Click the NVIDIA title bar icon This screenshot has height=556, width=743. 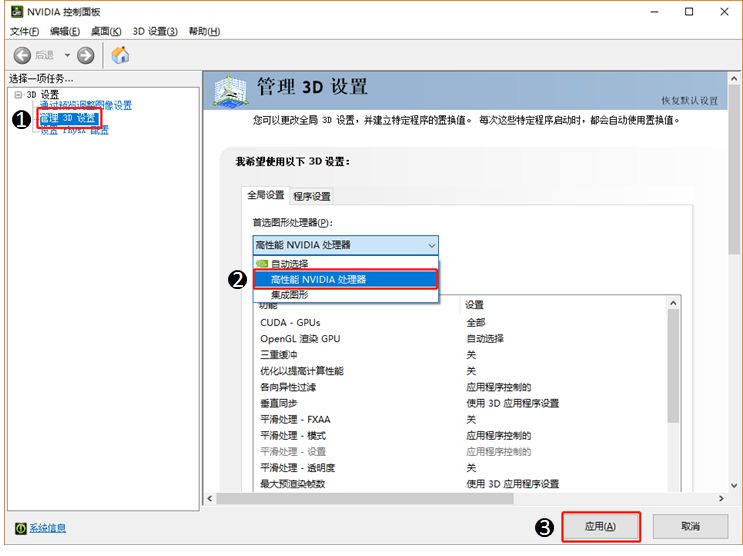pyautogui.click(x=17, y=11)
